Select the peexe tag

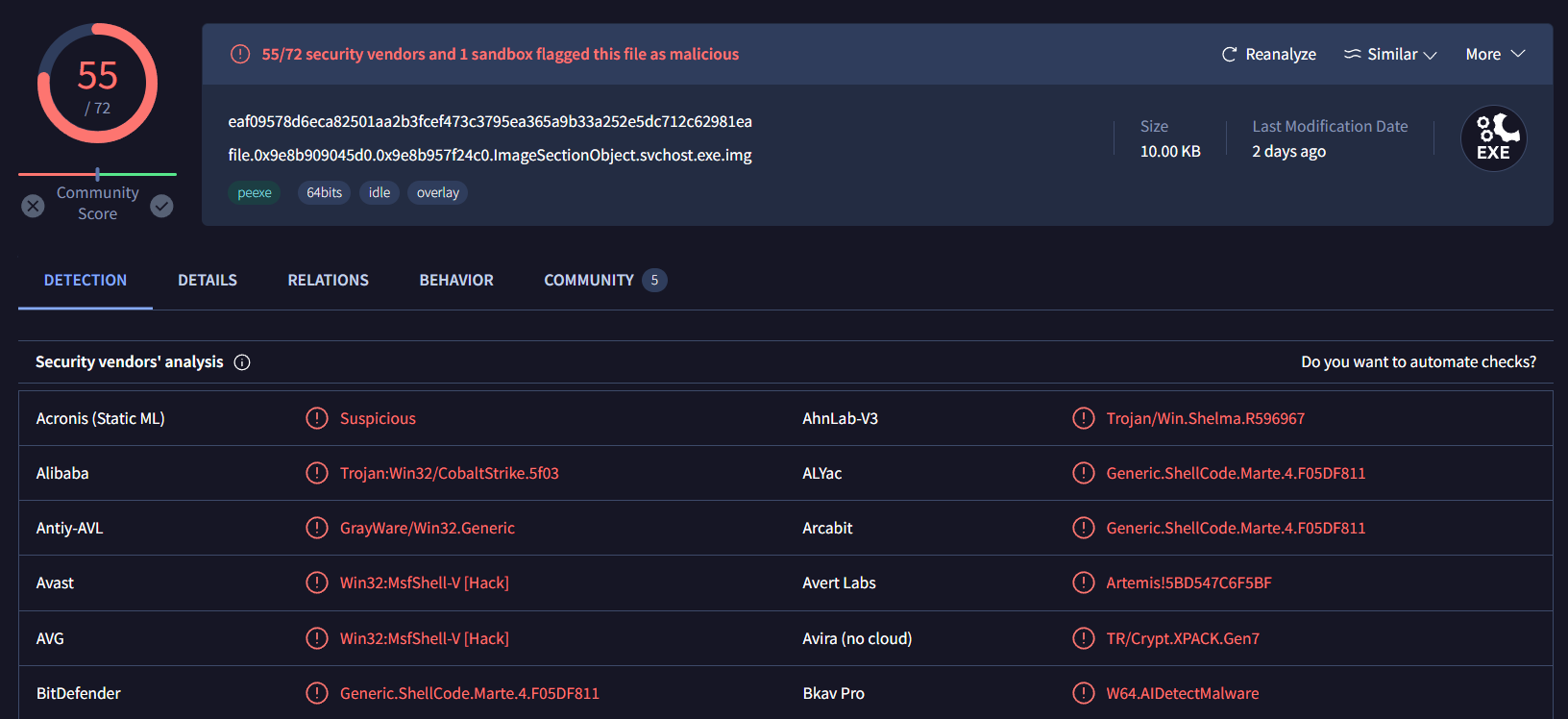pos(255,193)
